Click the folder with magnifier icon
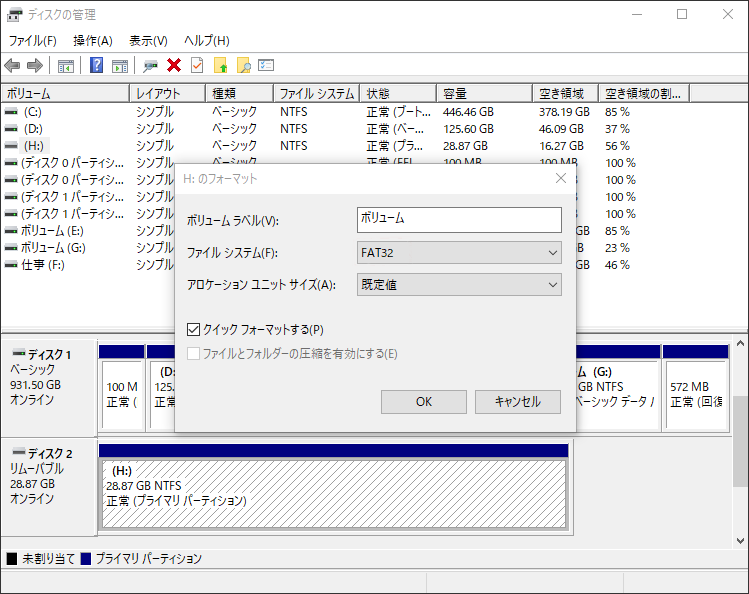Screen dimensions: 749x594 243,65
